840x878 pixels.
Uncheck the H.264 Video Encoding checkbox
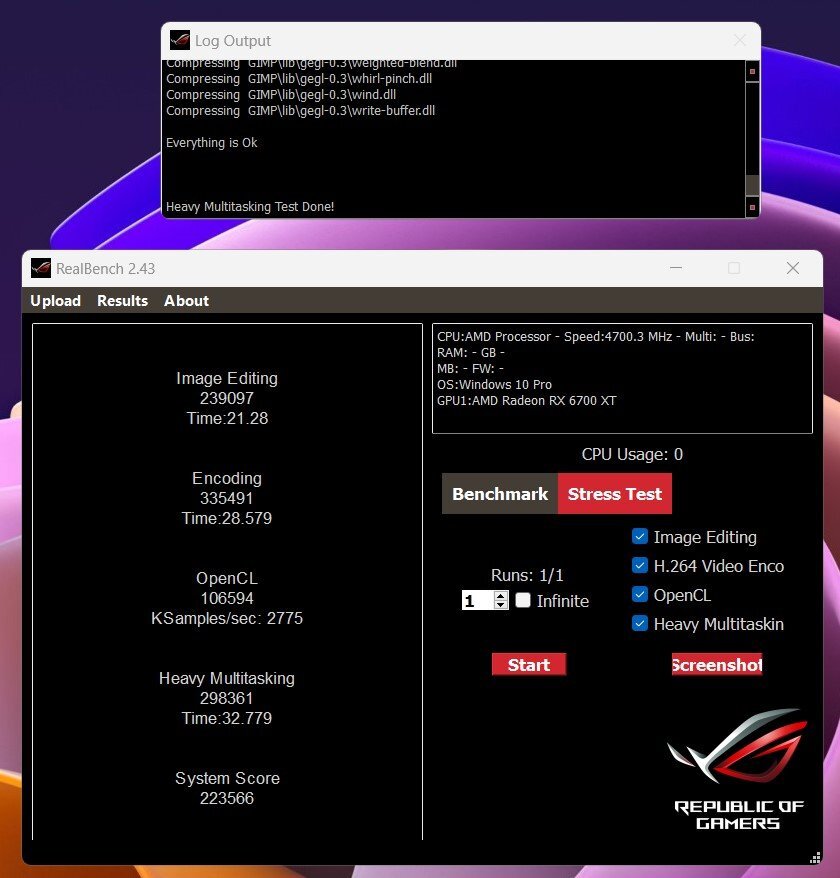click(640, 566)
